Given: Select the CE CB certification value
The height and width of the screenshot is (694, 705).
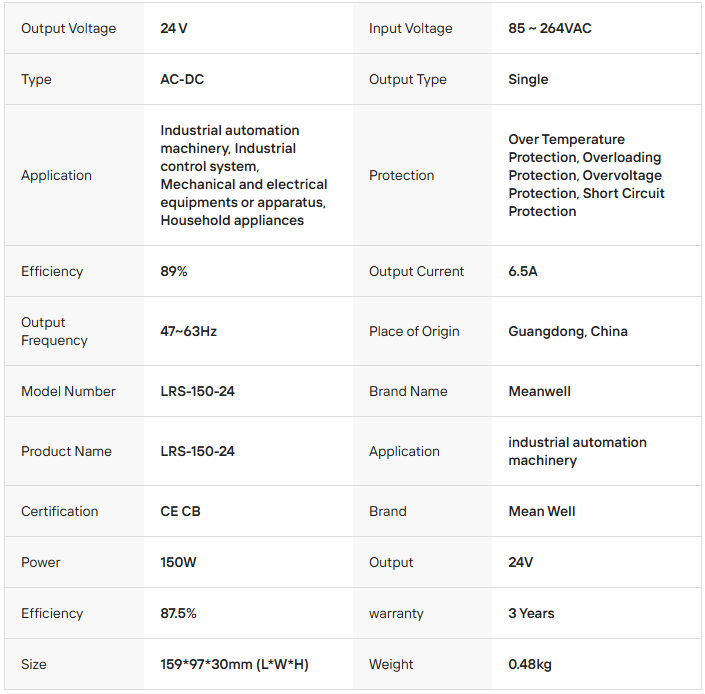Looking at the screenshot, I should [181, 511].
